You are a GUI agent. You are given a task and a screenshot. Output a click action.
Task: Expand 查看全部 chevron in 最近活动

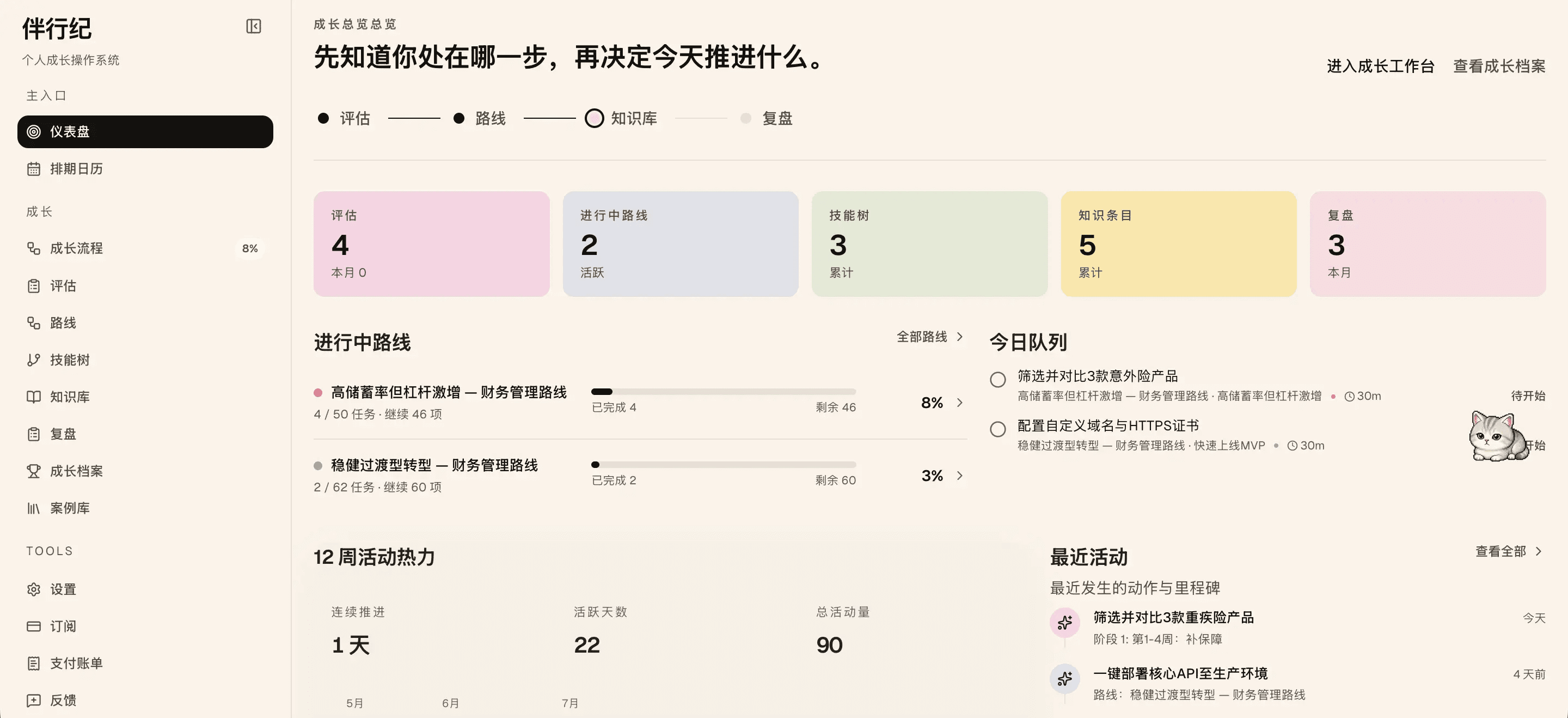(x=1539, y=552)
